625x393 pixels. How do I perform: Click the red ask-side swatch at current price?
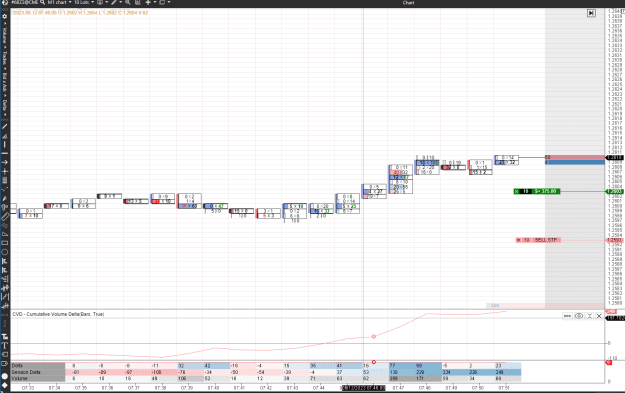point(575,157)
